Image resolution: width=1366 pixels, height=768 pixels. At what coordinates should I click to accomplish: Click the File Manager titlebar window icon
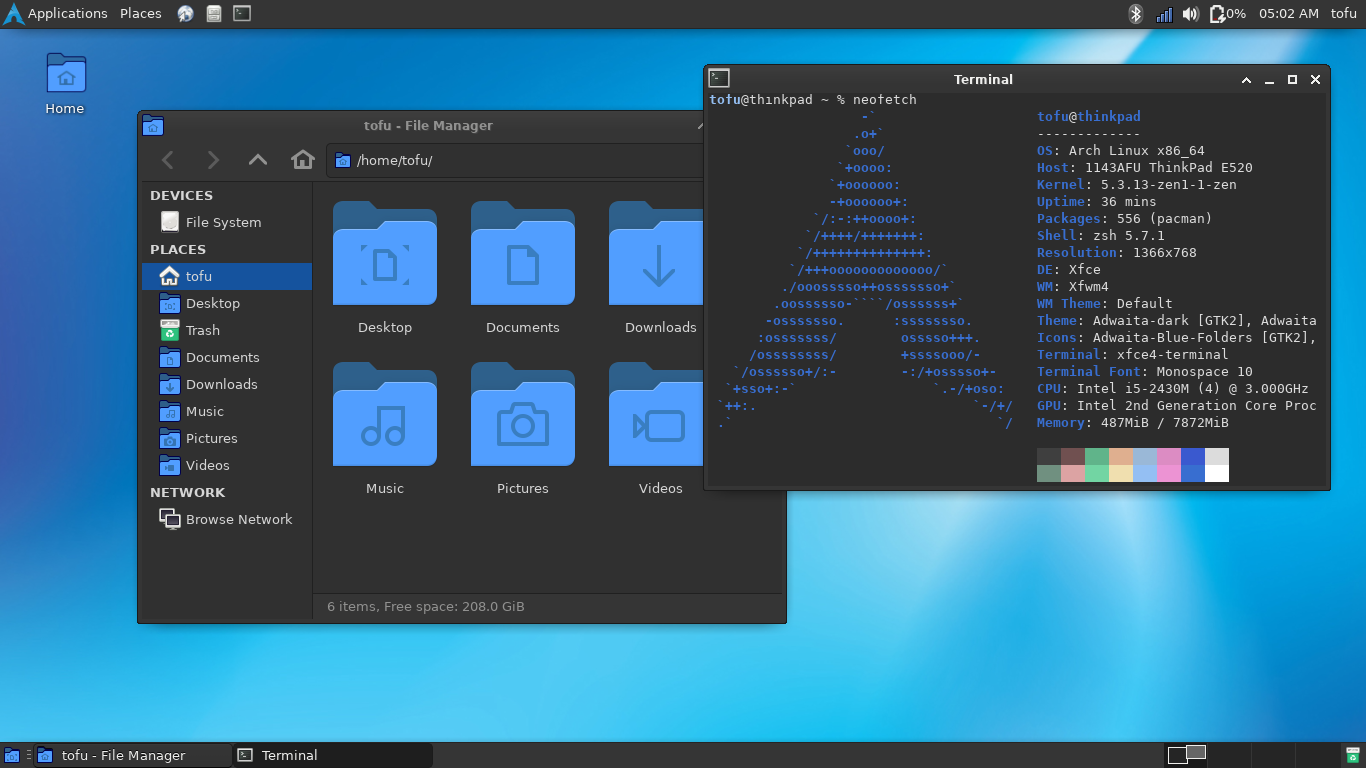point(153,125)
